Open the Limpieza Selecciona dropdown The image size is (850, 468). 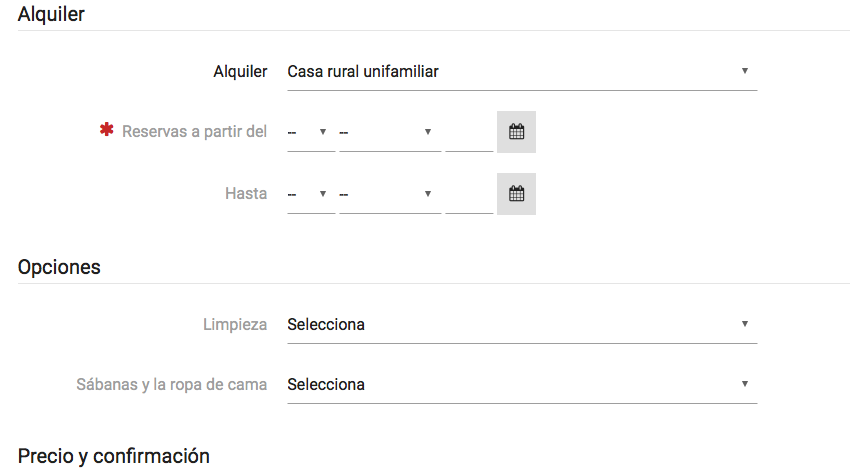[522, 325]
